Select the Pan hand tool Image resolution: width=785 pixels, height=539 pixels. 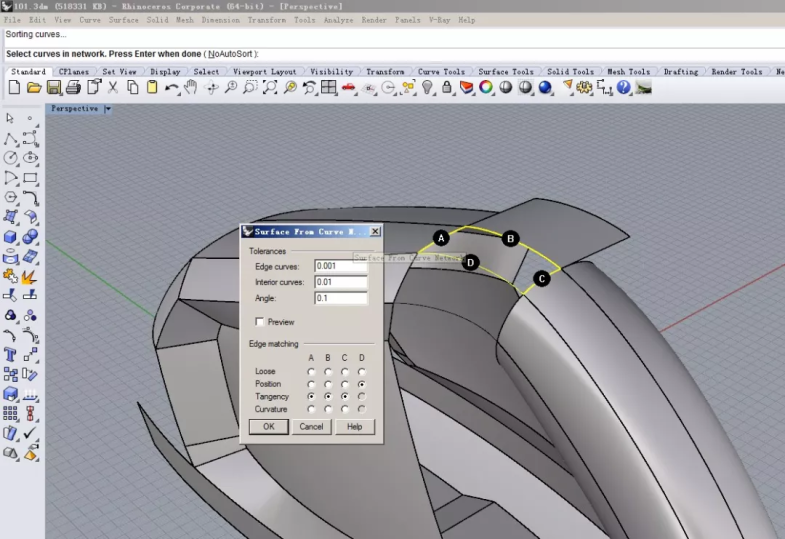point(190,88)
